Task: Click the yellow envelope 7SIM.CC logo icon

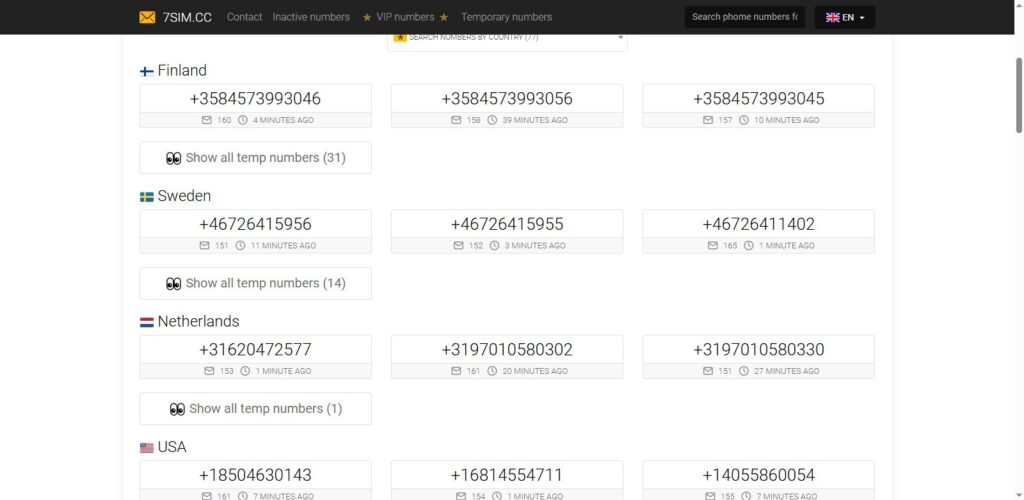Action: [148, 17]
